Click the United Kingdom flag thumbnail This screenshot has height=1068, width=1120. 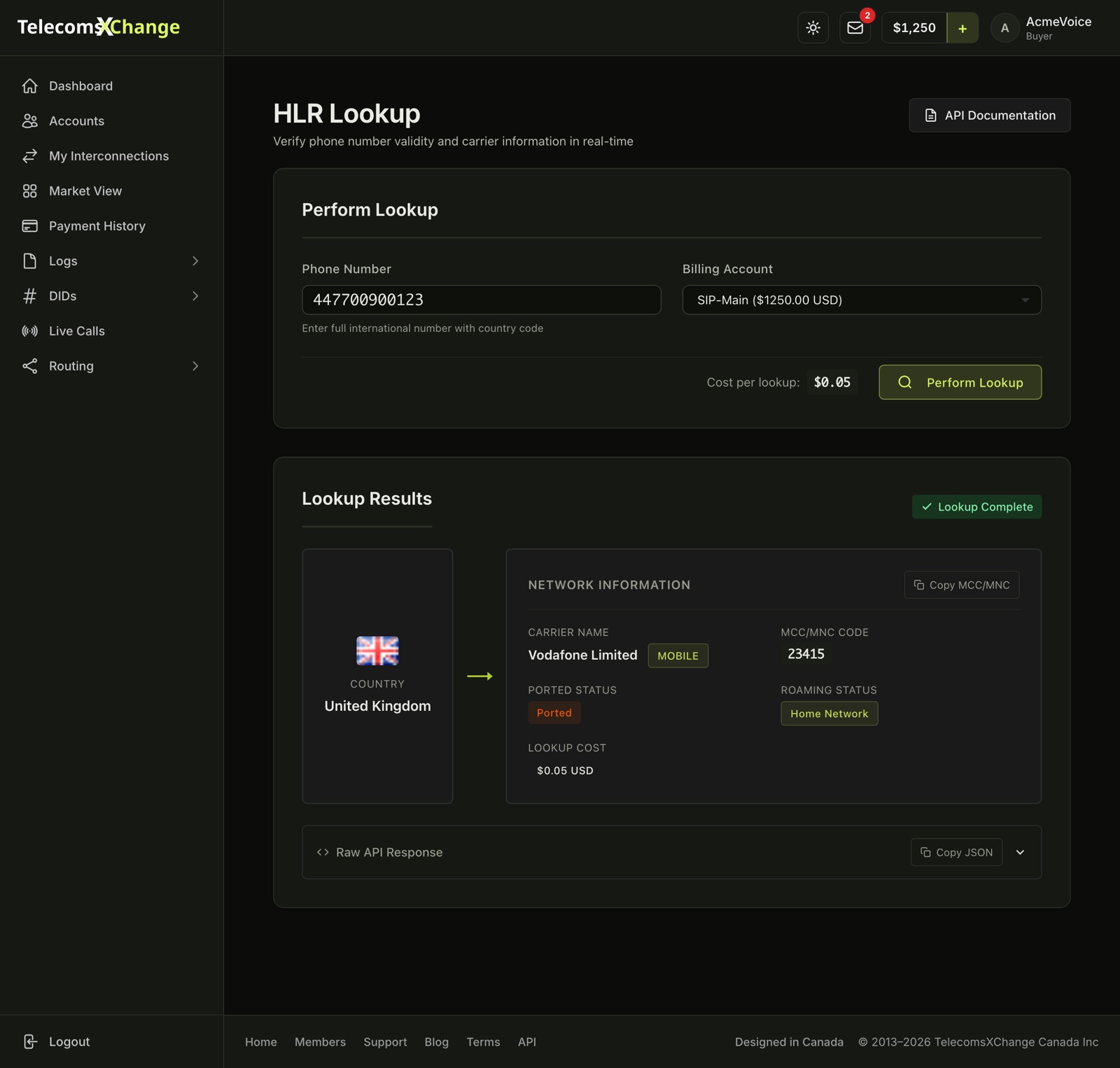click(377, 651)
